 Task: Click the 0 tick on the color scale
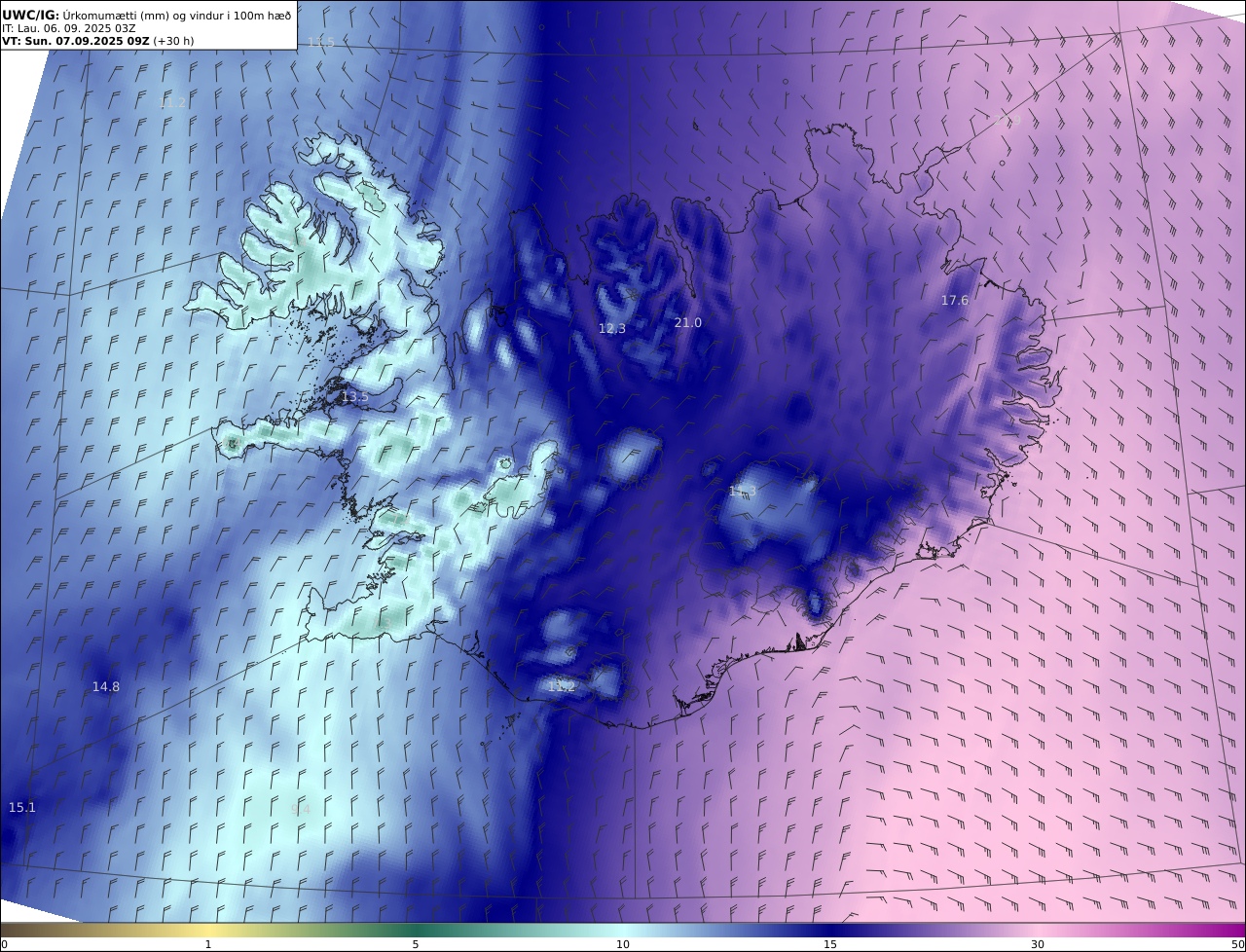4,944
